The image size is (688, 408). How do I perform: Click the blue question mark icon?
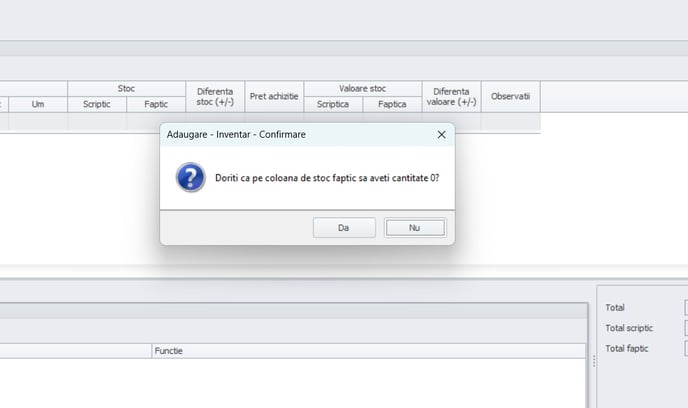190,177
